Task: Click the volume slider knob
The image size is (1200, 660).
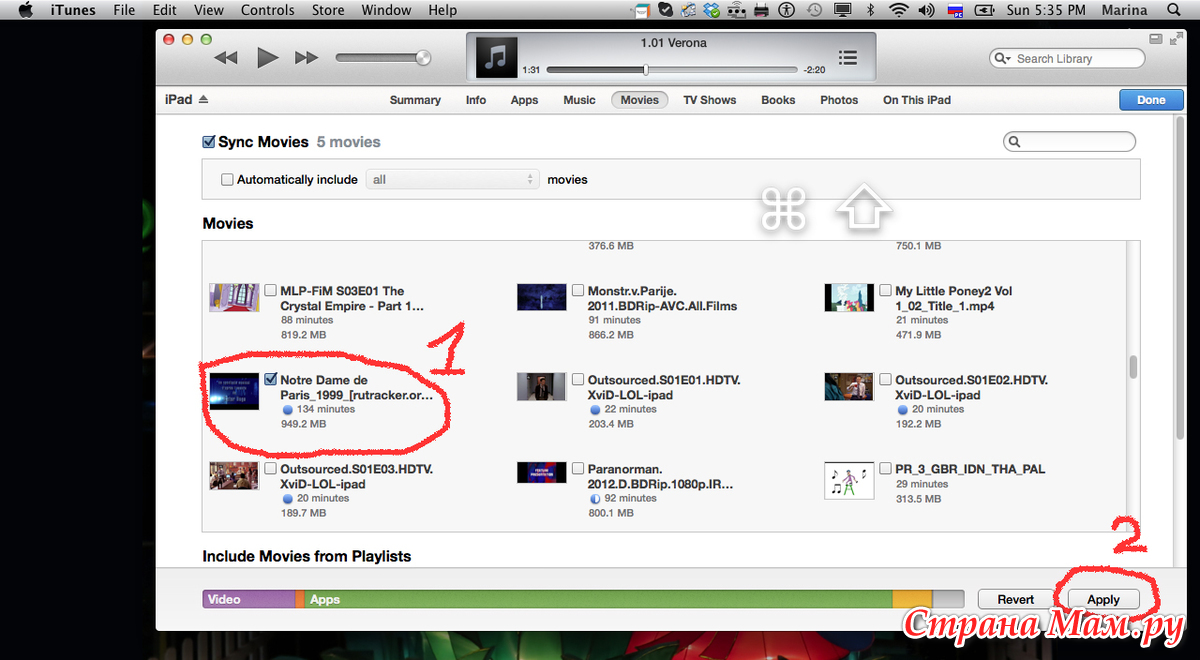Action: coord(423,58)
